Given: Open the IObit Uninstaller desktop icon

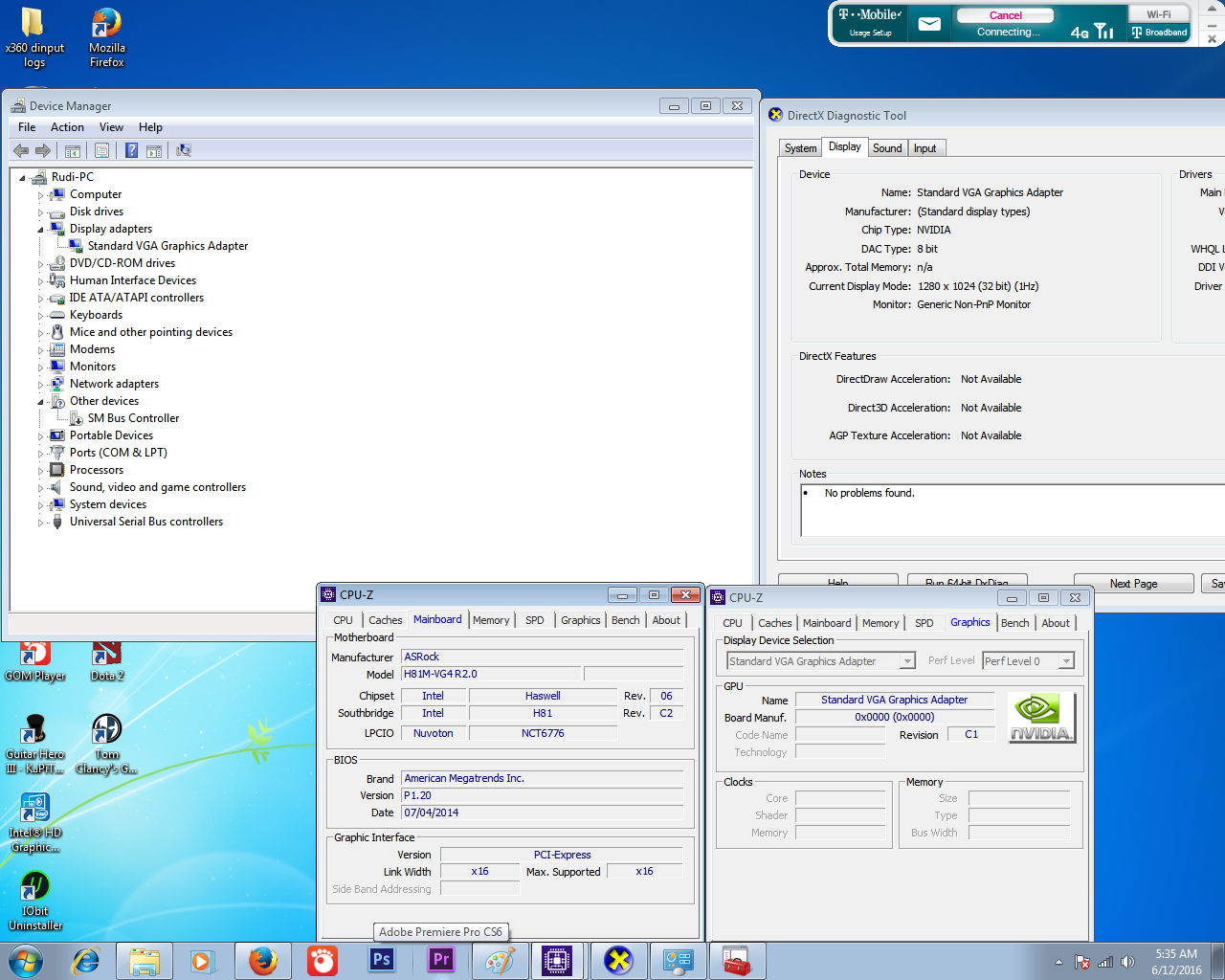Looking at the screenshot, I should pos(34,902).
